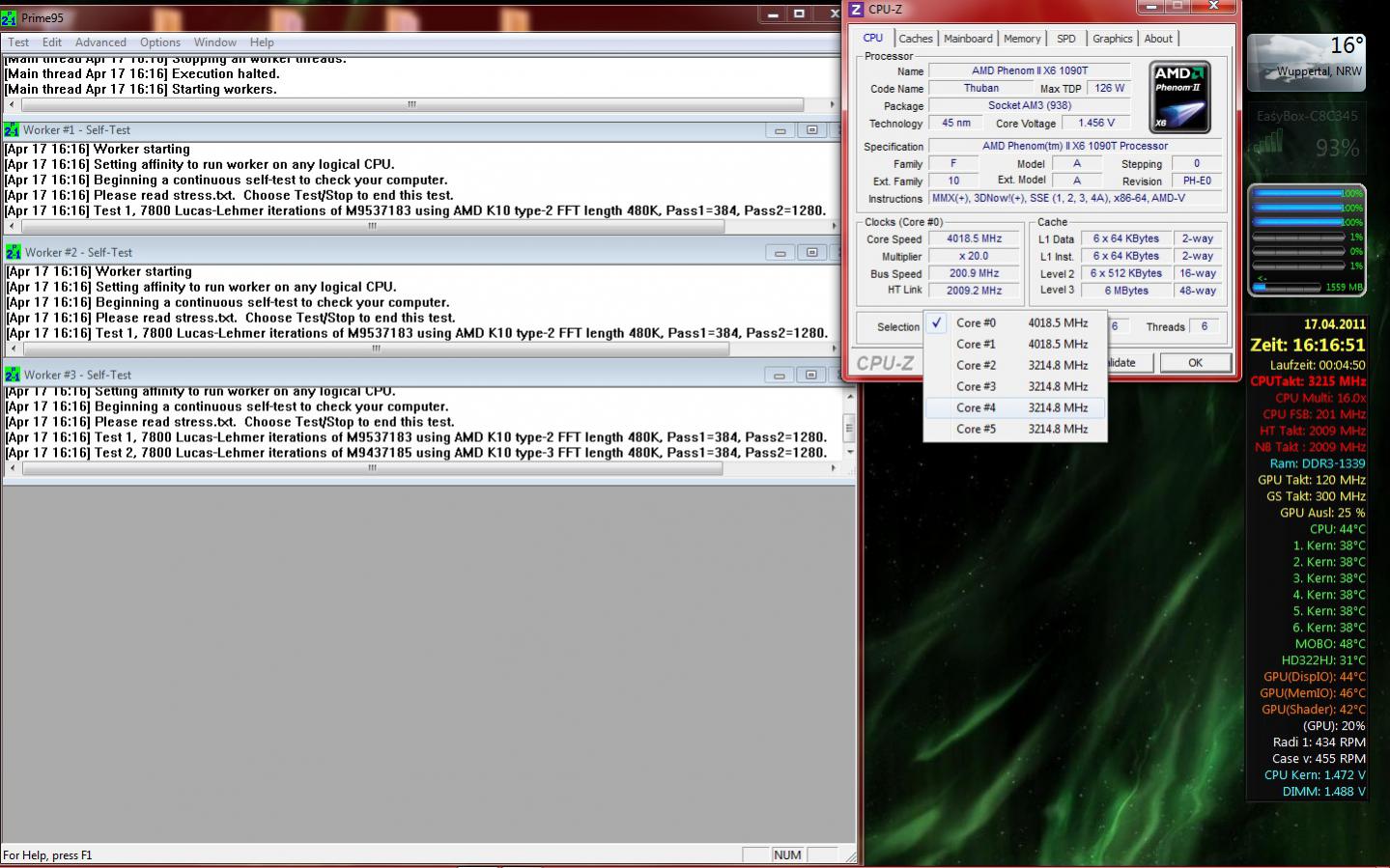This screenshot has width=1390, height=868.
Task: Open the Advanced menu in Prime95
Action: (x=100, y=42)
